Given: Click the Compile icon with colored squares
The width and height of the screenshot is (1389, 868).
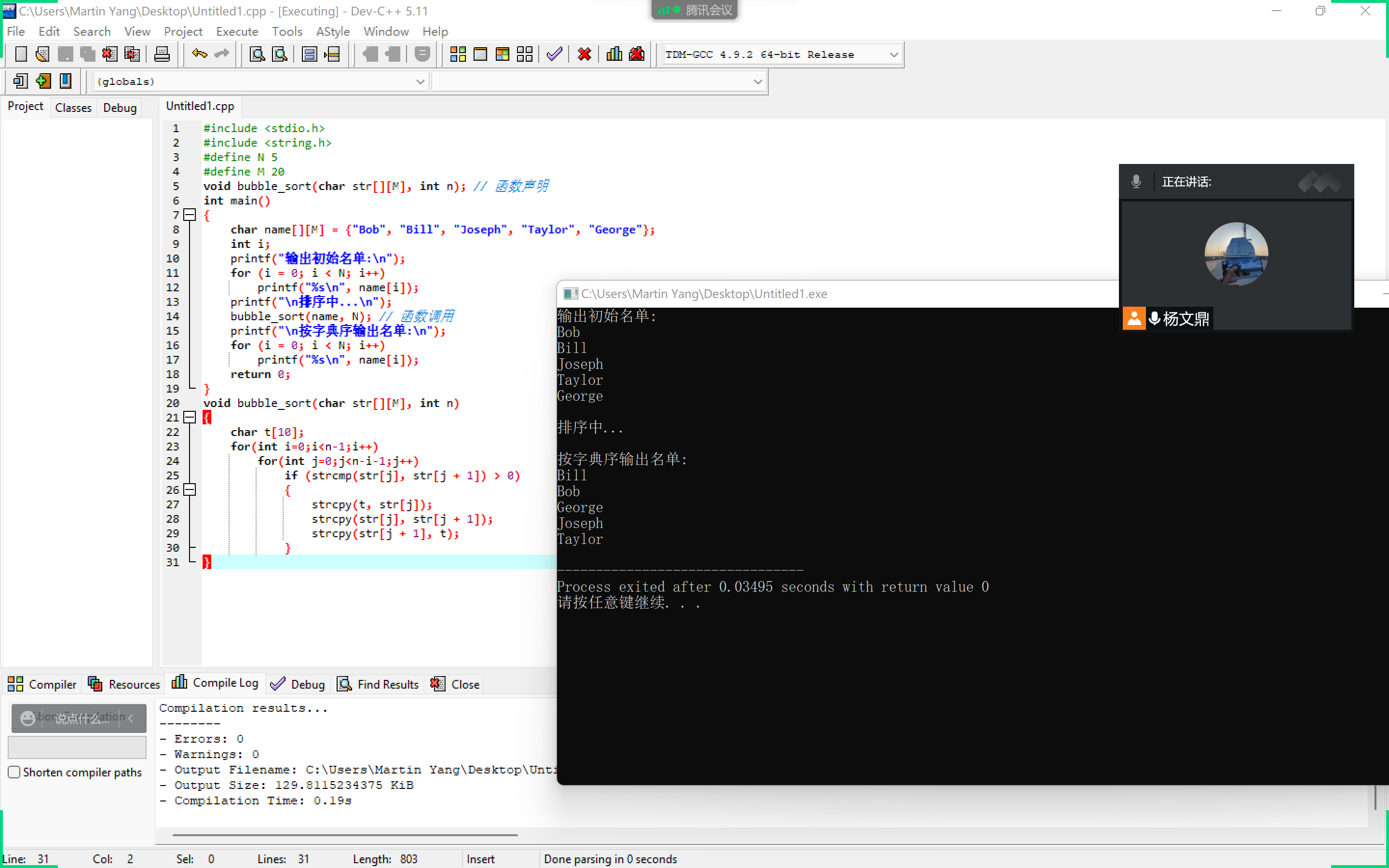Looking at the screenshot, I should 457,54.
